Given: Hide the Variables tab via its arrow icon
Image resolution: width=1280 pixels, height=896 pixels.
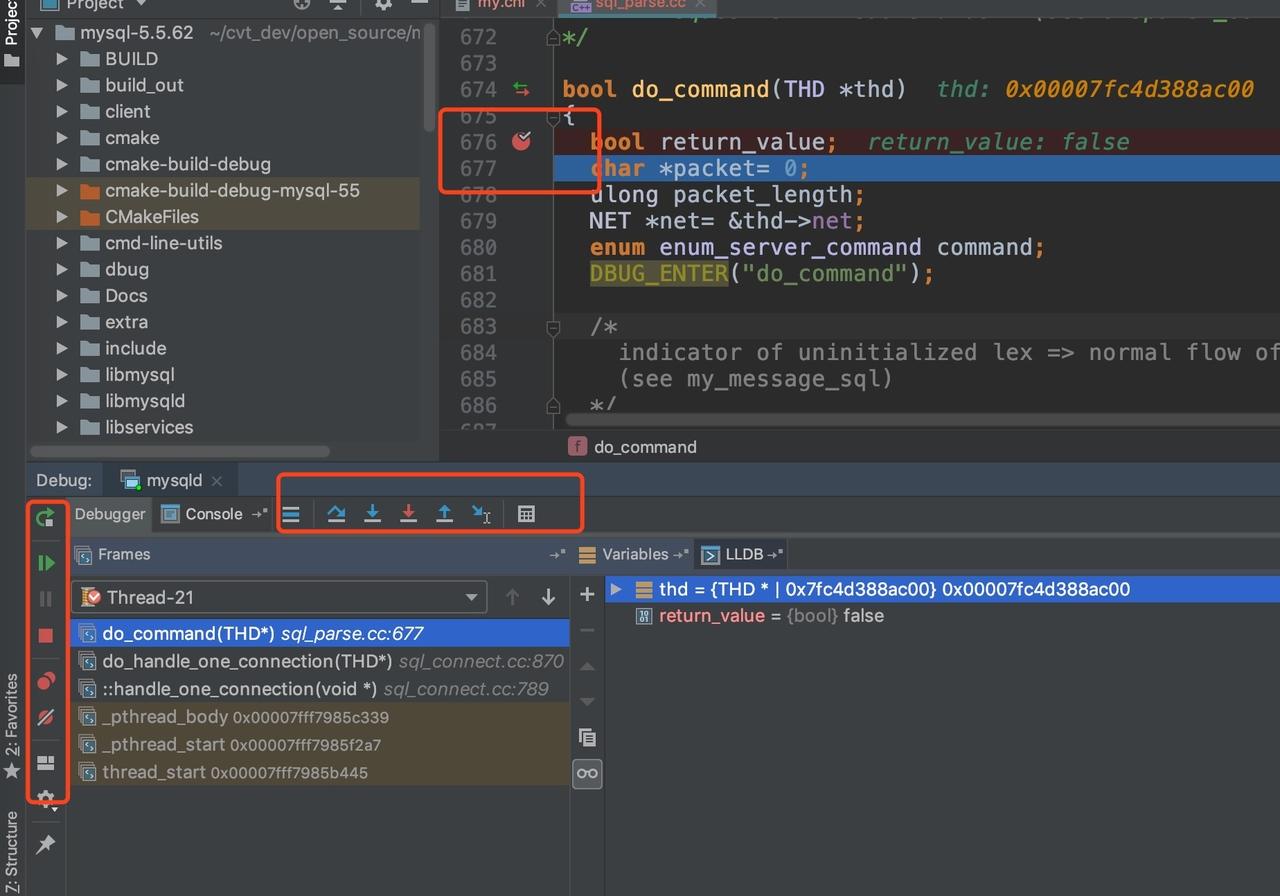Looking at the screenshot, I should [681, 554].
